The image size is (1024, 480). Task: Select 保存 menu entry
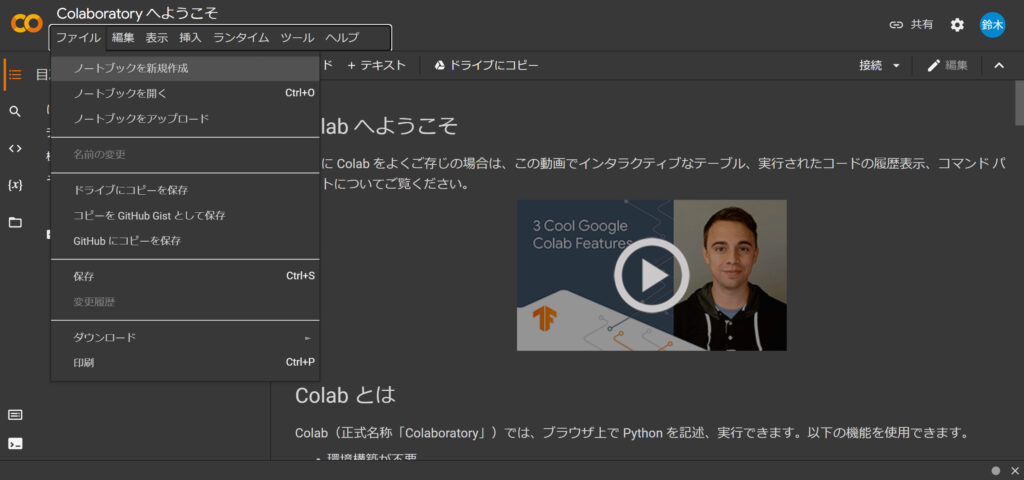(x=185, y=276)
